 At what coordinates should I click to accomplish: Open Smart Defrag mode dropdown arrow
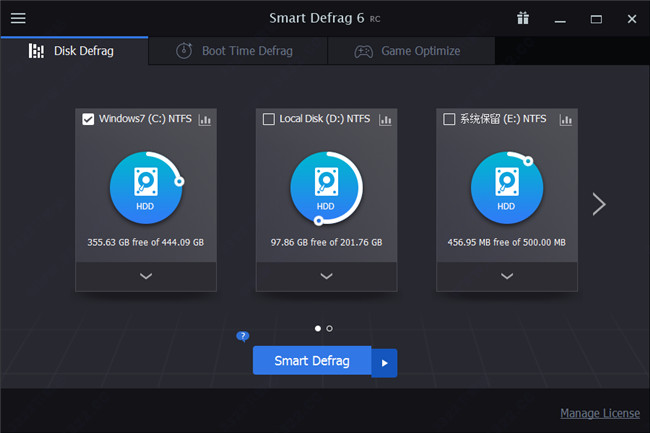point(385,362)
